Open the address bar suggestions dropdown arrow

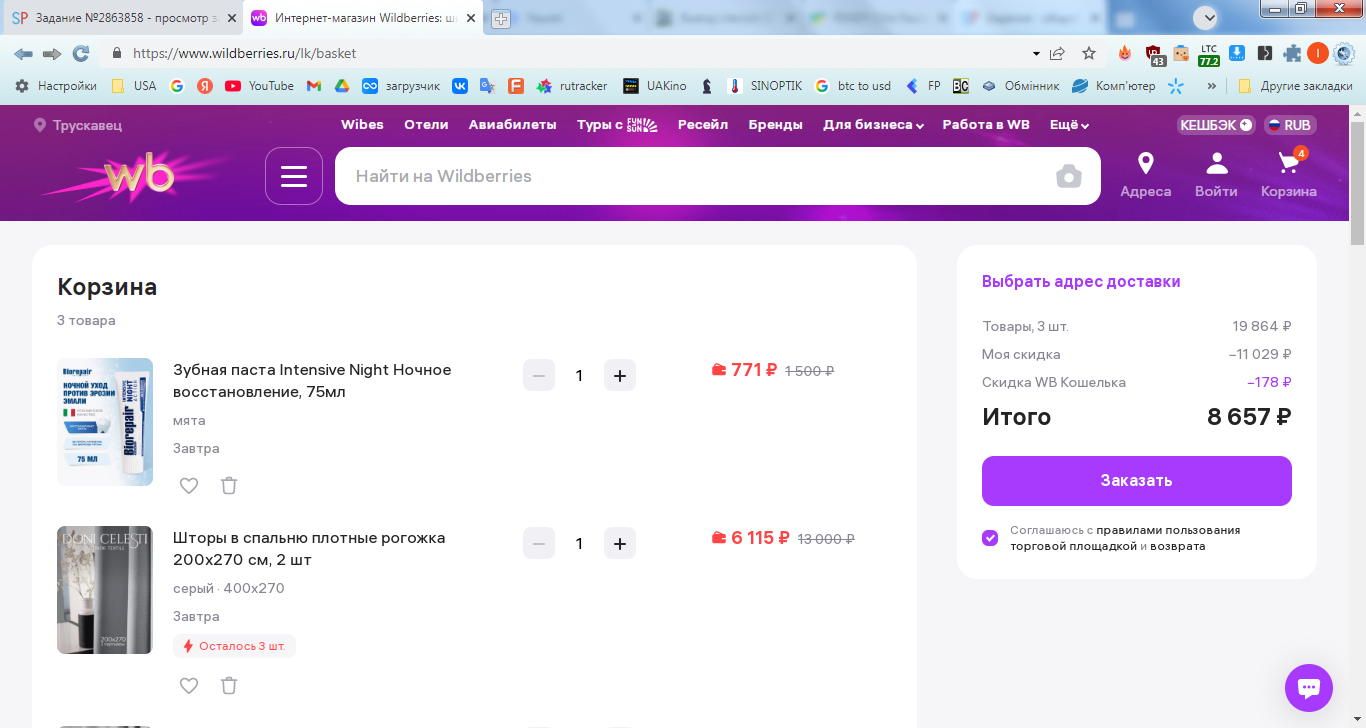point(1035,53)
